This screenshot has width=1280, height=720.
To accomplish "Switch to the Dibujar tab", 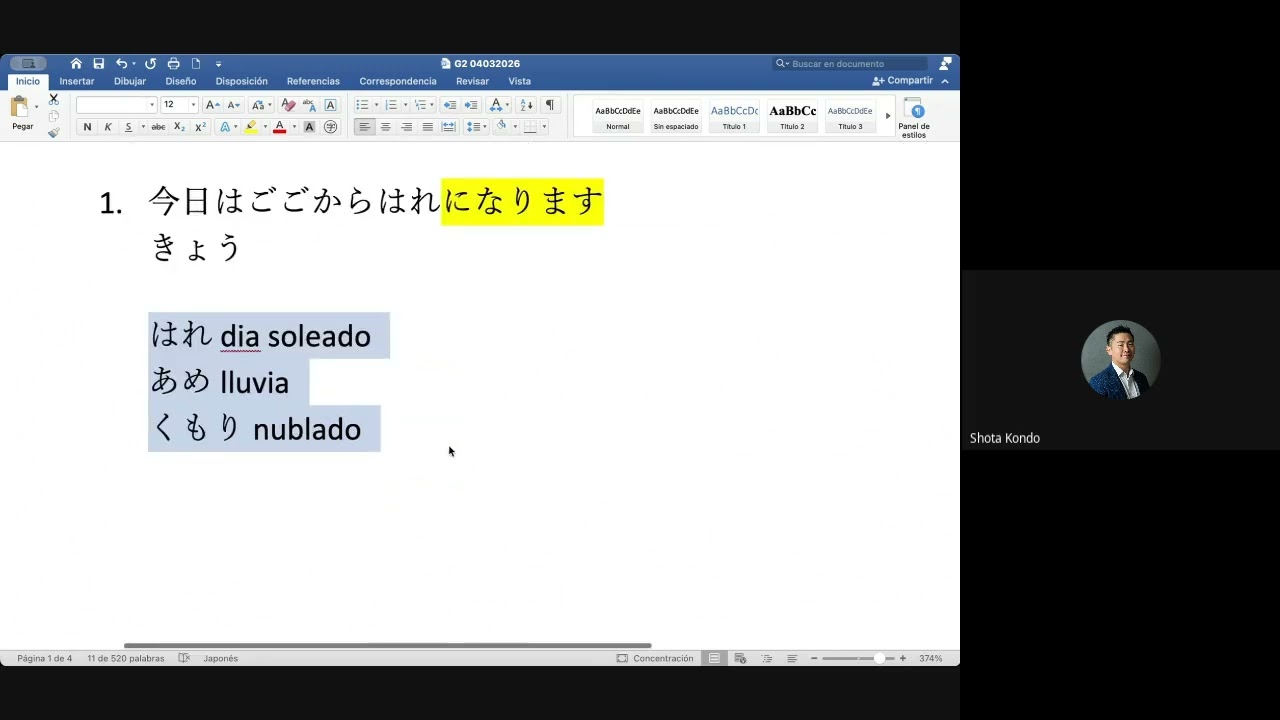I will 130,81.
